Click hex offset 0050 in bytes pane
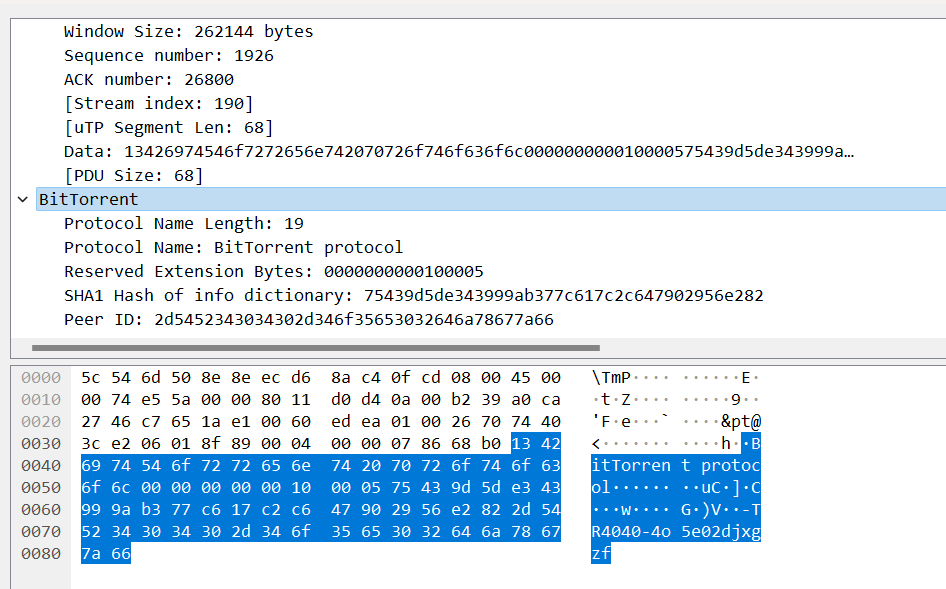The height and width of the screenshot is (589, 946). click(41, 488)
